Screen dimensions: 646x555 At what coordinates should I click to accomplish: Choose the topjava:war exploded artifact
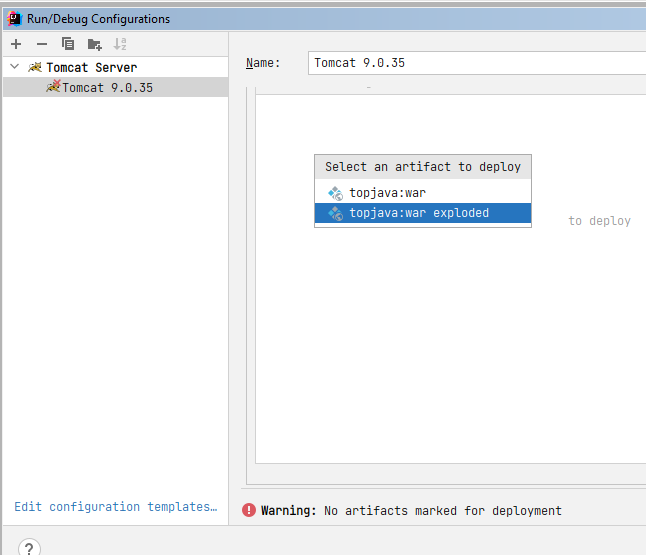423,213
